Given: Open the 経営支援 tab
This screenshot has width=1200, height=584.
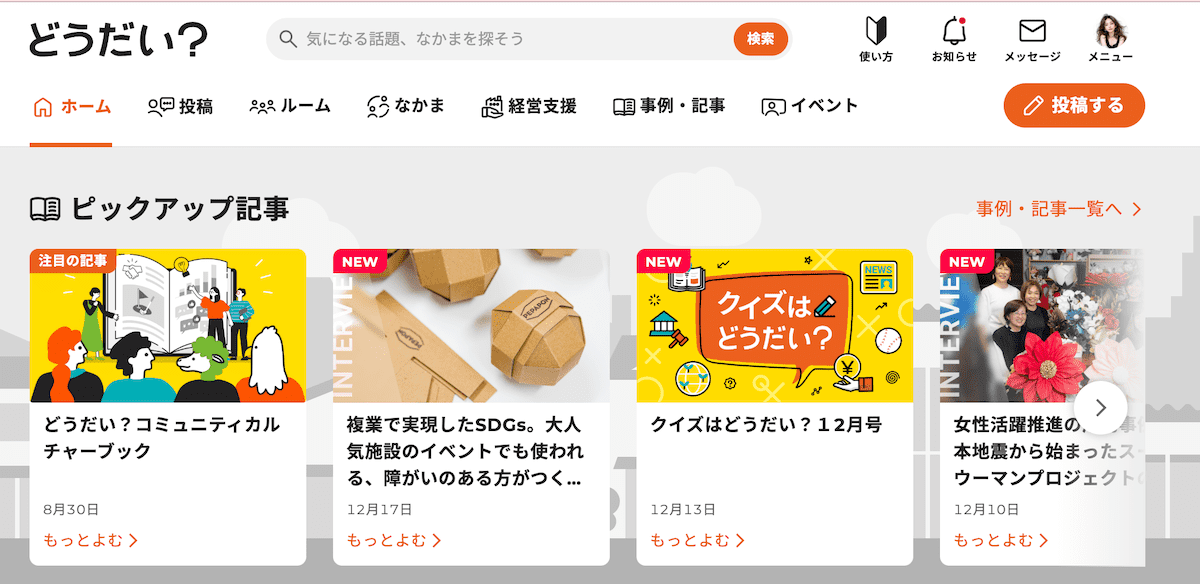Looking at the screenshot, I should coord(529,106).
